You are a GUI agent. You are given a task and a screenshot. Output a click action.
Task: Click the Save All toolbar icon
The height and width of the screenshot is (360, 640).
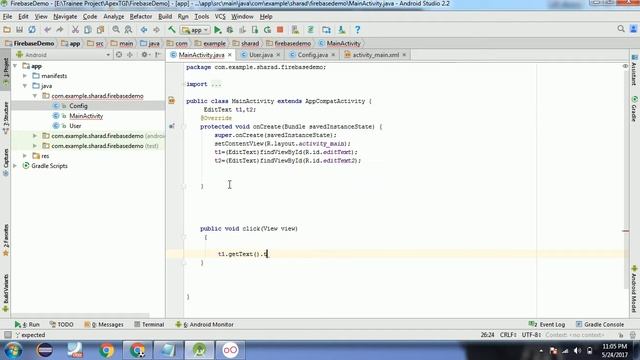point(19,29)
